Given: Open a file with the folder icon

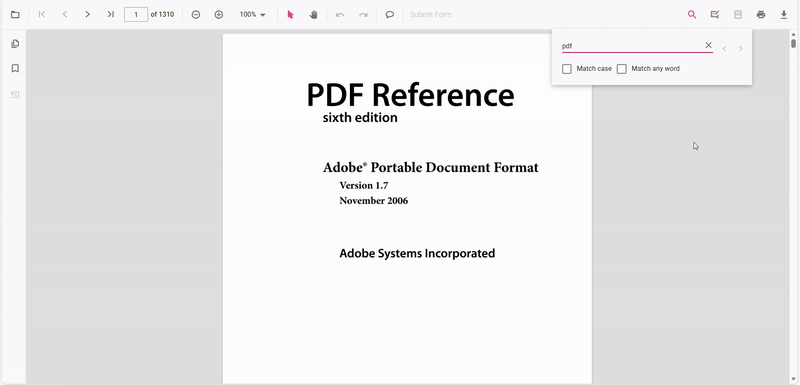Looking at the screenshot, I should pos(15,14).
